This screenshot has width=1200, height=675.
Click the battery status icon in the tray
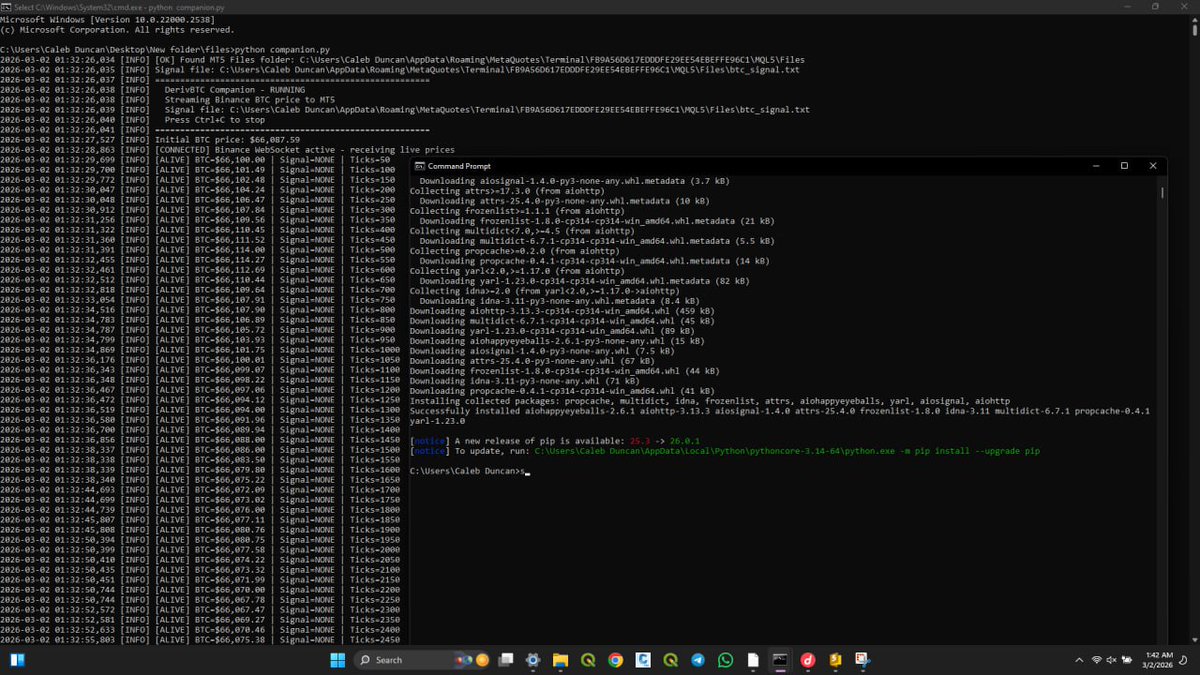coord(1125,660)
